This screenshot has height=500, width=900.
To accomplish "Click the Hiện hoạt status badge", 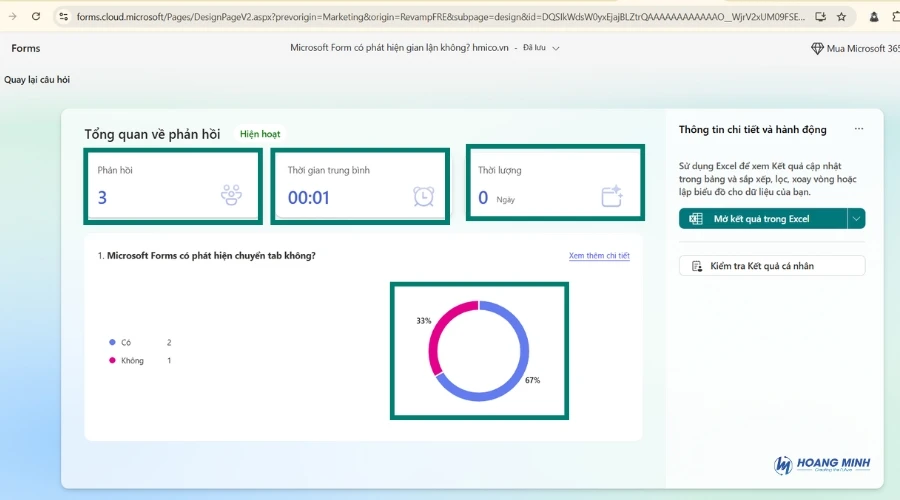I will pyautogui.click(x=260, y=134).
